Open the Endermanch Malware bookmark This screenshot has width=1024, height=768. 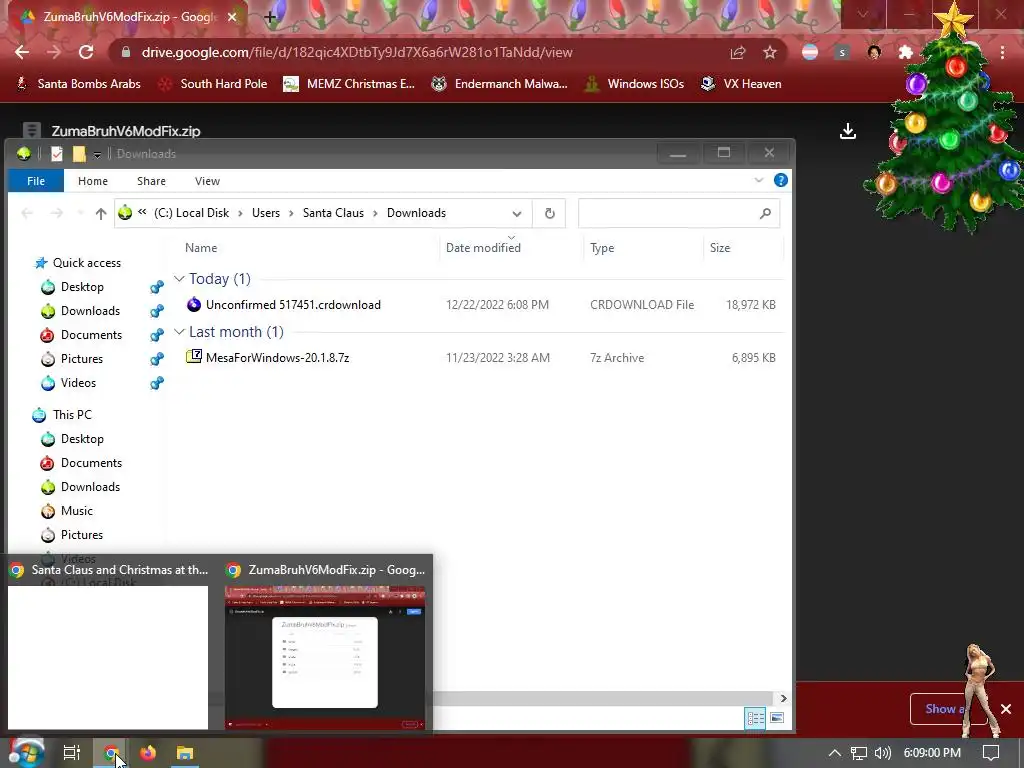500,84
